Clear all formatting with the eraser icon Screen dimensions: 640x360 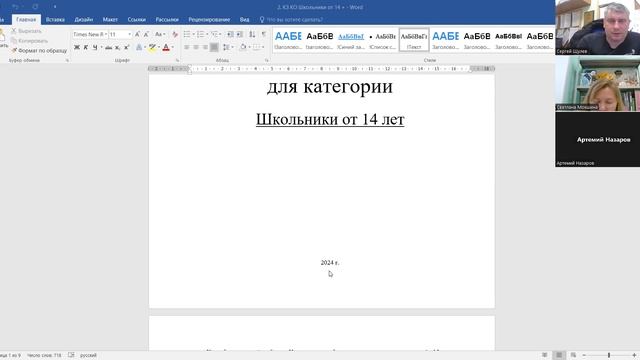(175, 34)
